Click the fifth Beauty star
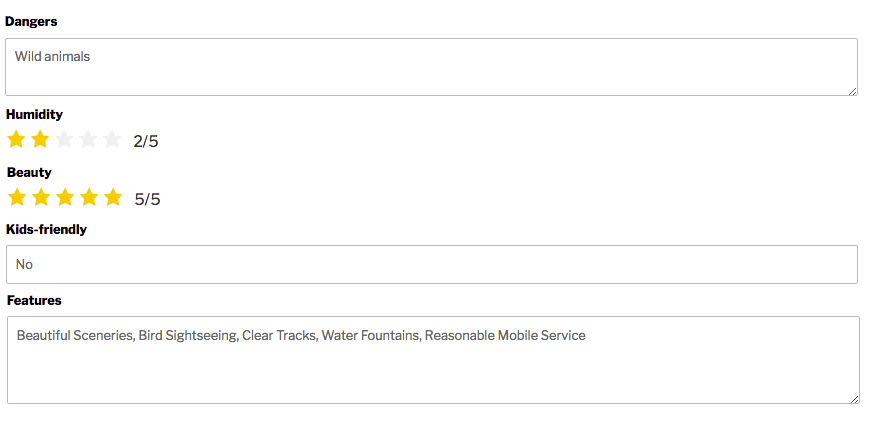This screenshot has width=874, height=426. click(113, 198)
